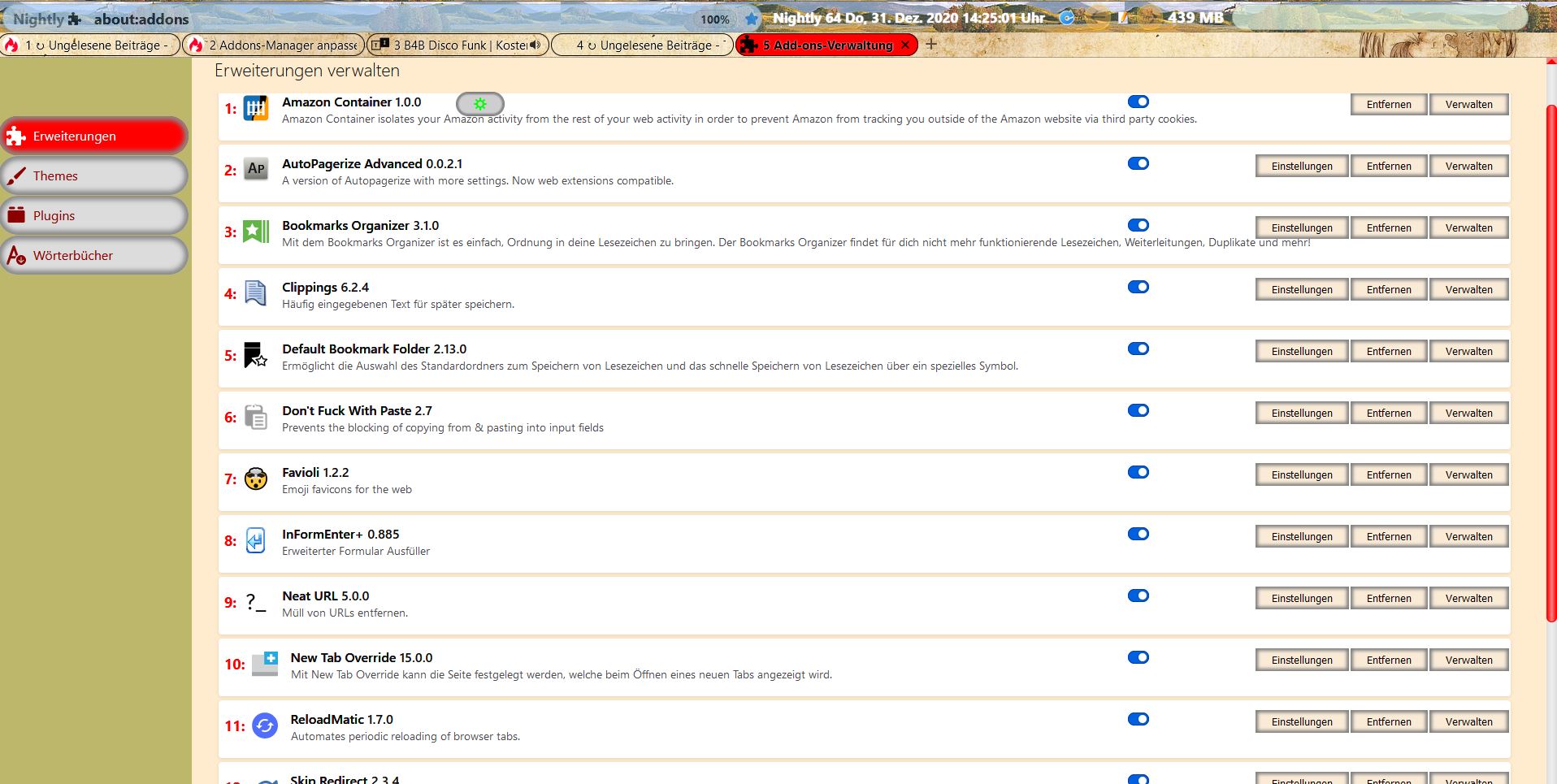Disable the AutoPagerize Advanced extension
This screenshot has width=1557, height=784.
click(x=1138, y=163)
